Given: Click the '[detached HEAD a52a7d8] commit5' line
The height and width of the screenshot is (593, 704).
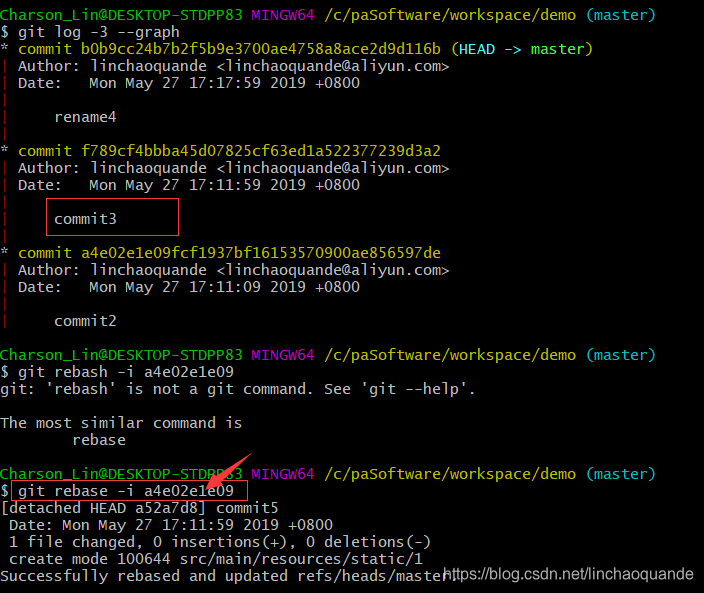Looking at the screenshot, I should pos(139,508).
